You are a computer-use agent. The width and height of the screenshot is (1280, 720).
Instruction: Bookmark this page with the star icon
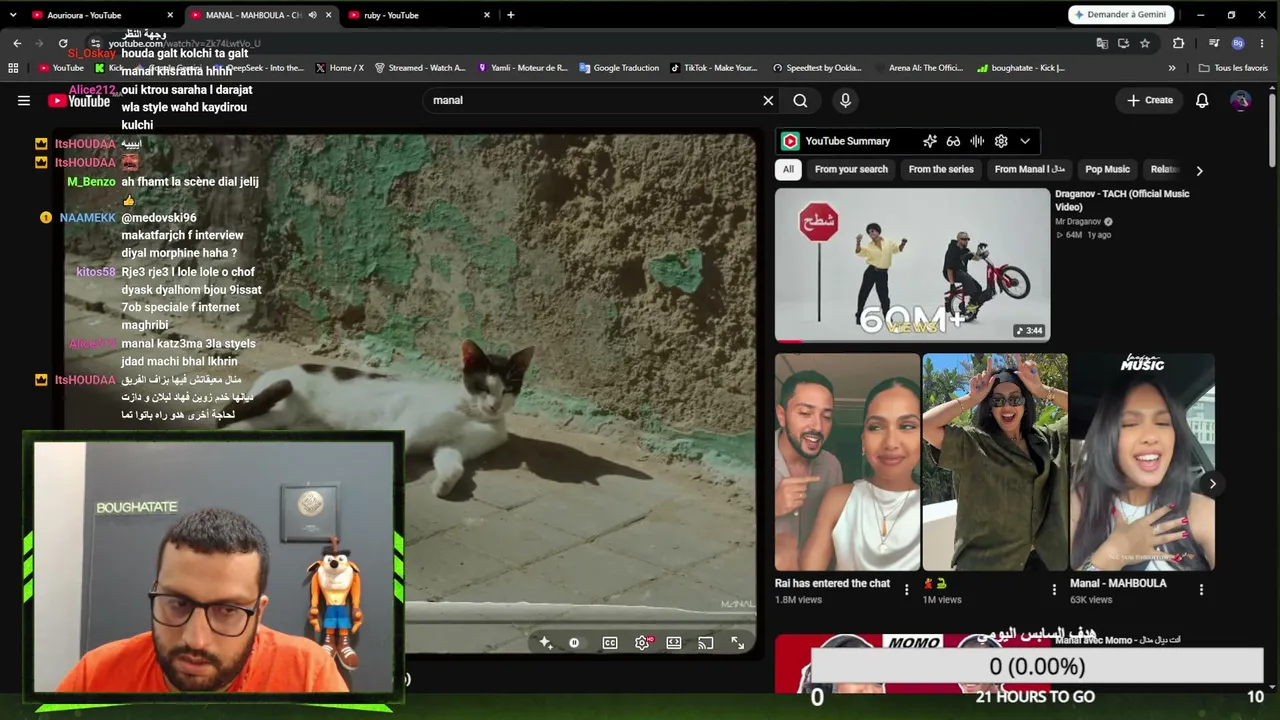(x=1145, y=43)
